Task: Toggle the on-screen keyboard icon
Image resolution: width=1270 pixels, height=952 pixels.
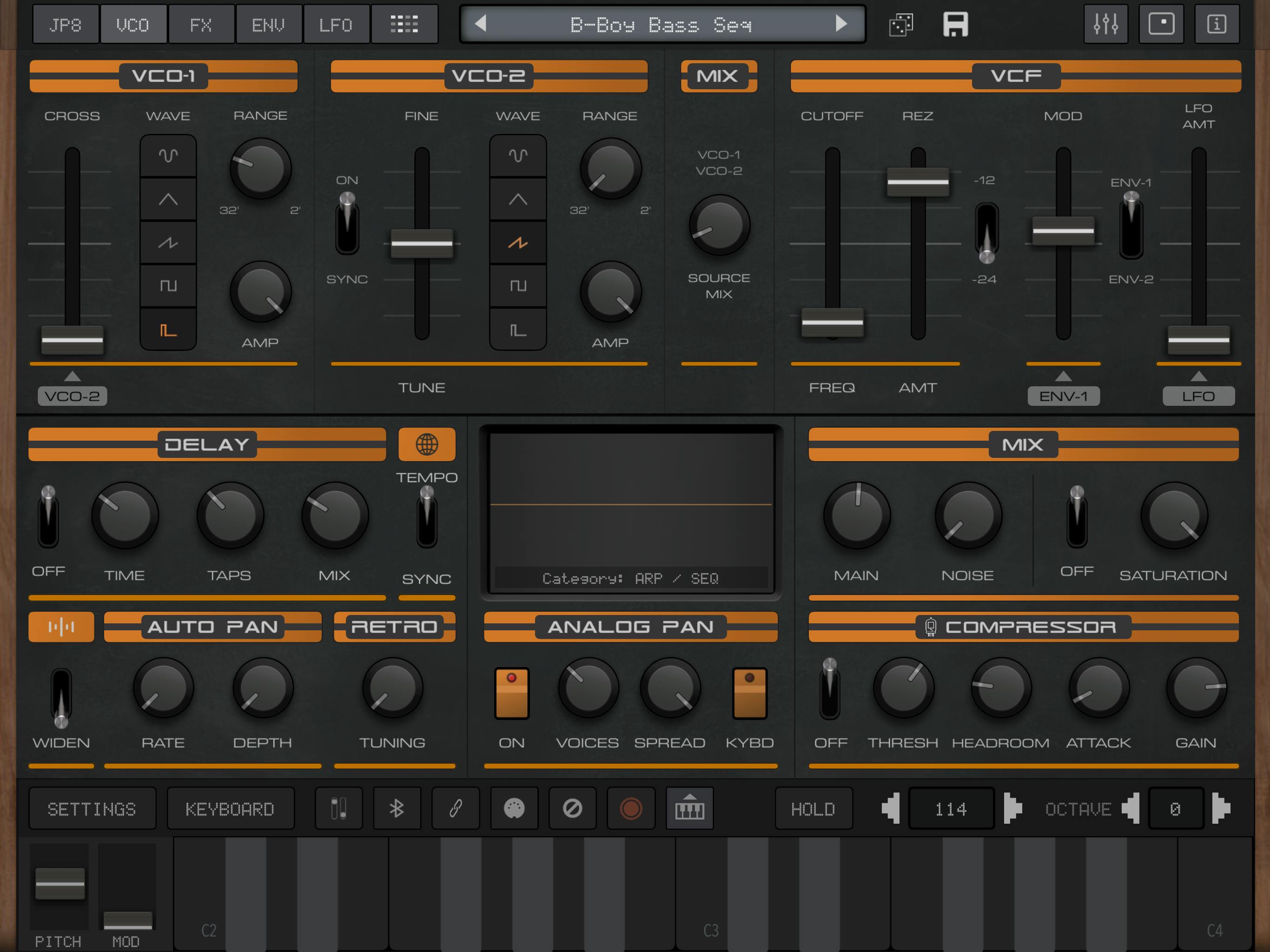Action: point(689,808)
